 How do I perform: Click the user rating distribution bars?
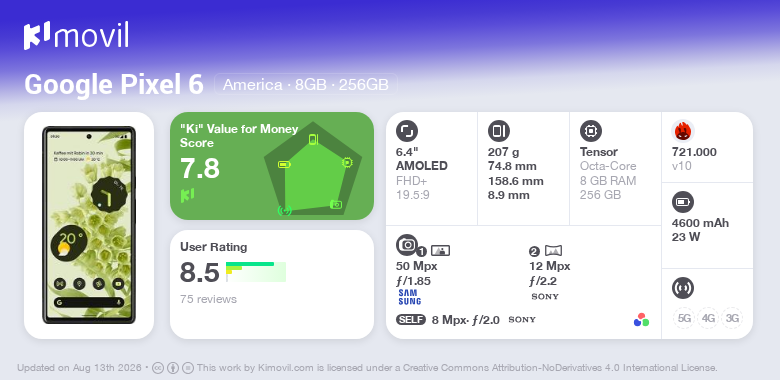click(x=256, y=272)
